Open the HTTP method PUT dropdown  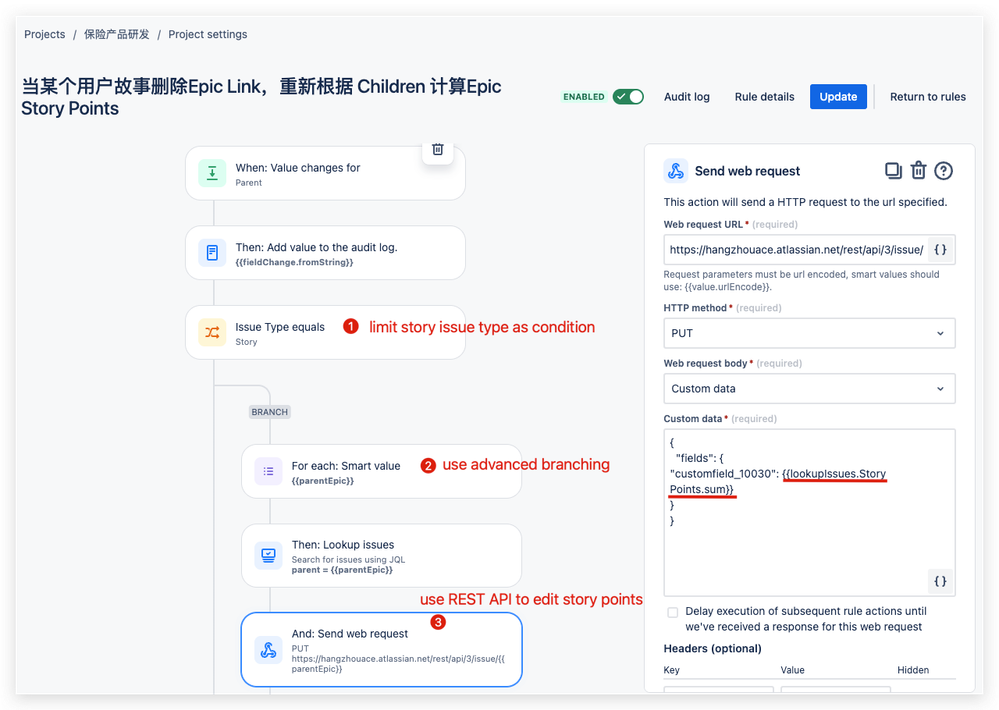[x=809, y=333]
